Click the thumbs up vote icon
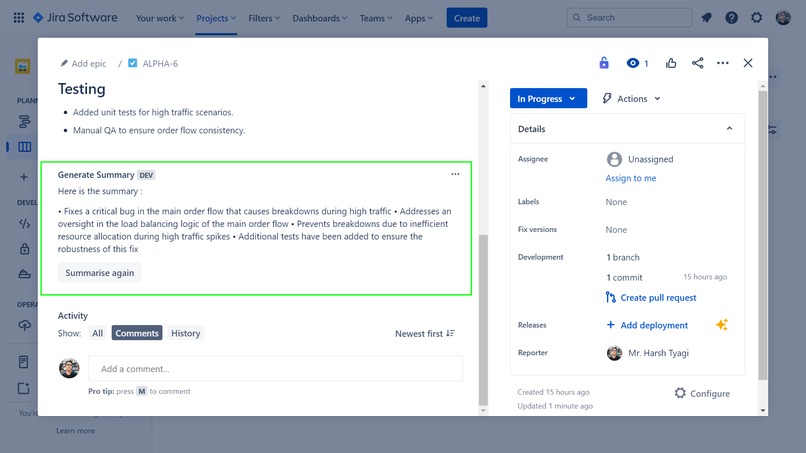Screen dimensions: 806x453 671,63
